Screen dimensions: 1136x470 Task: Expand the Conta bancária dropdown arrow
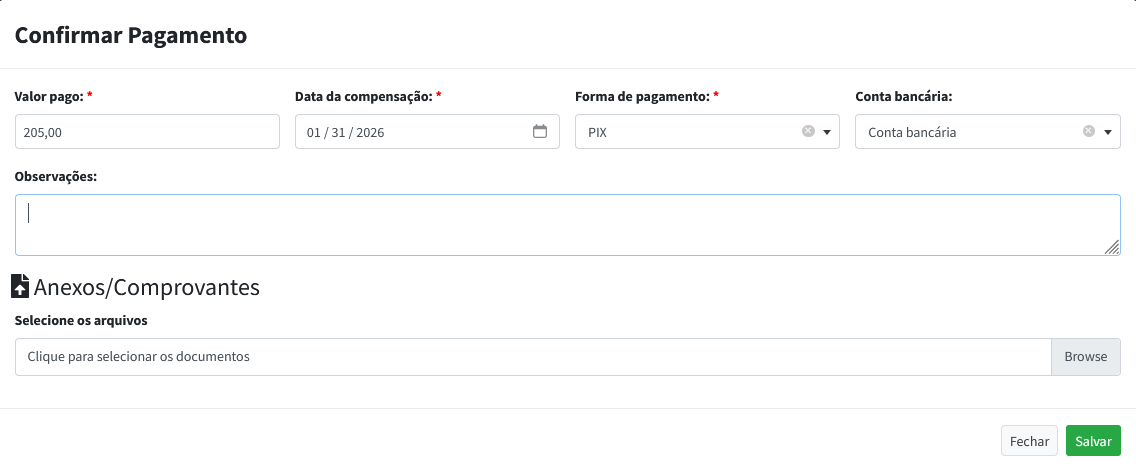(1107, 132)
